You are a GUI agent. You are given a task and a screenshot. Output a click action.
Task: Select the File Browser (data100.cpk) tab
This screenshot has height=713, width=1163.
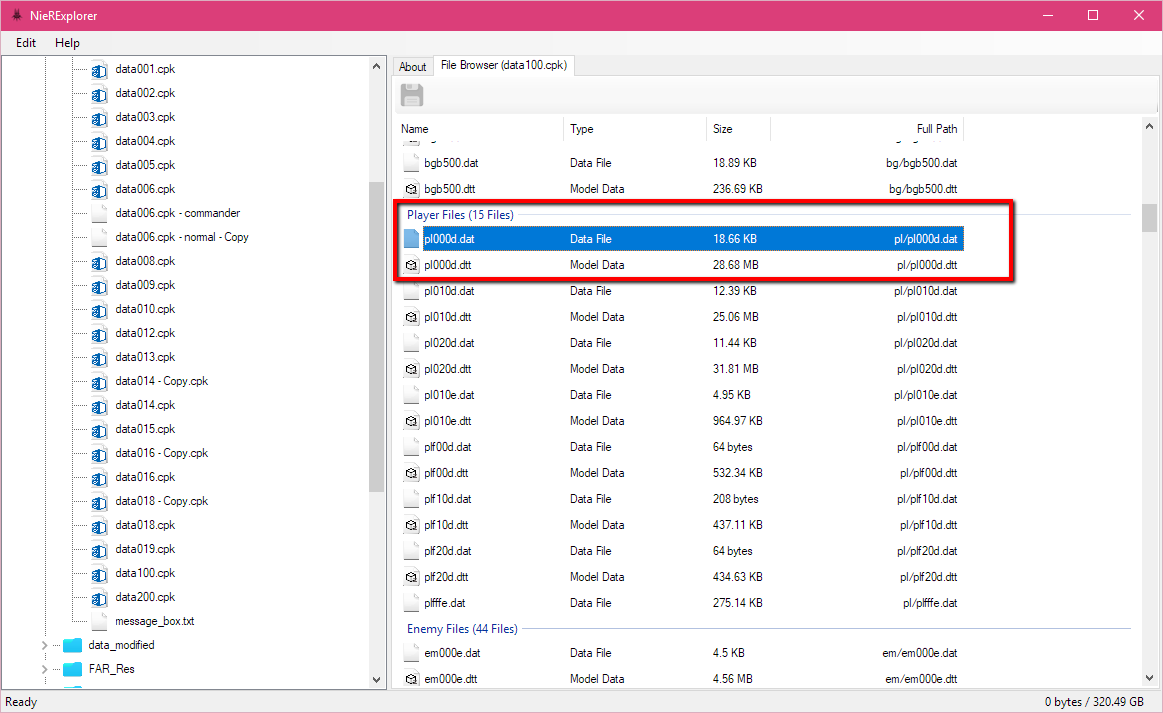pyautogui.click(x=504, y=65)
